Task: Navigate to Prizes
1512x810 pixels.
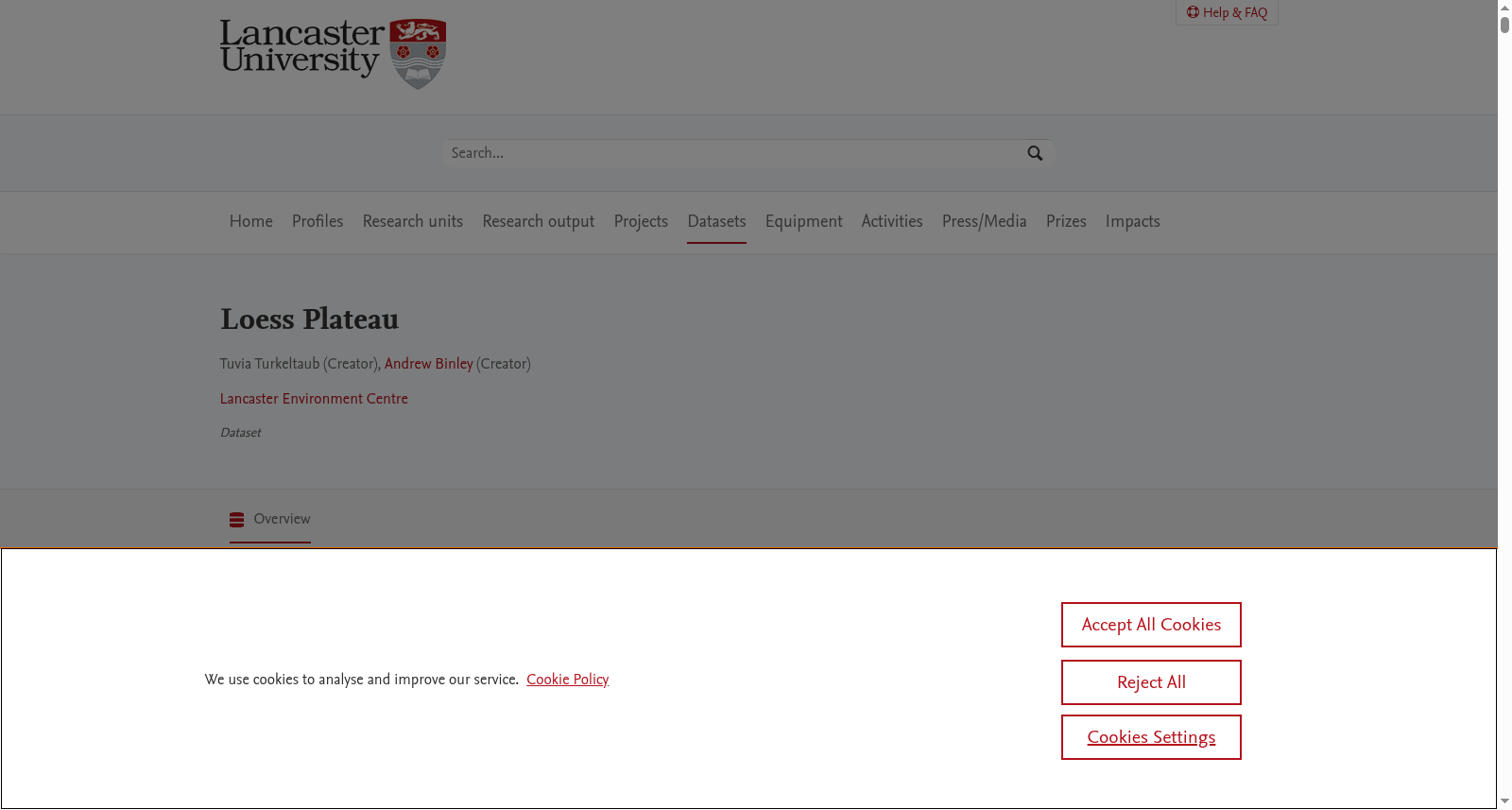Action: coord(1066,221)
